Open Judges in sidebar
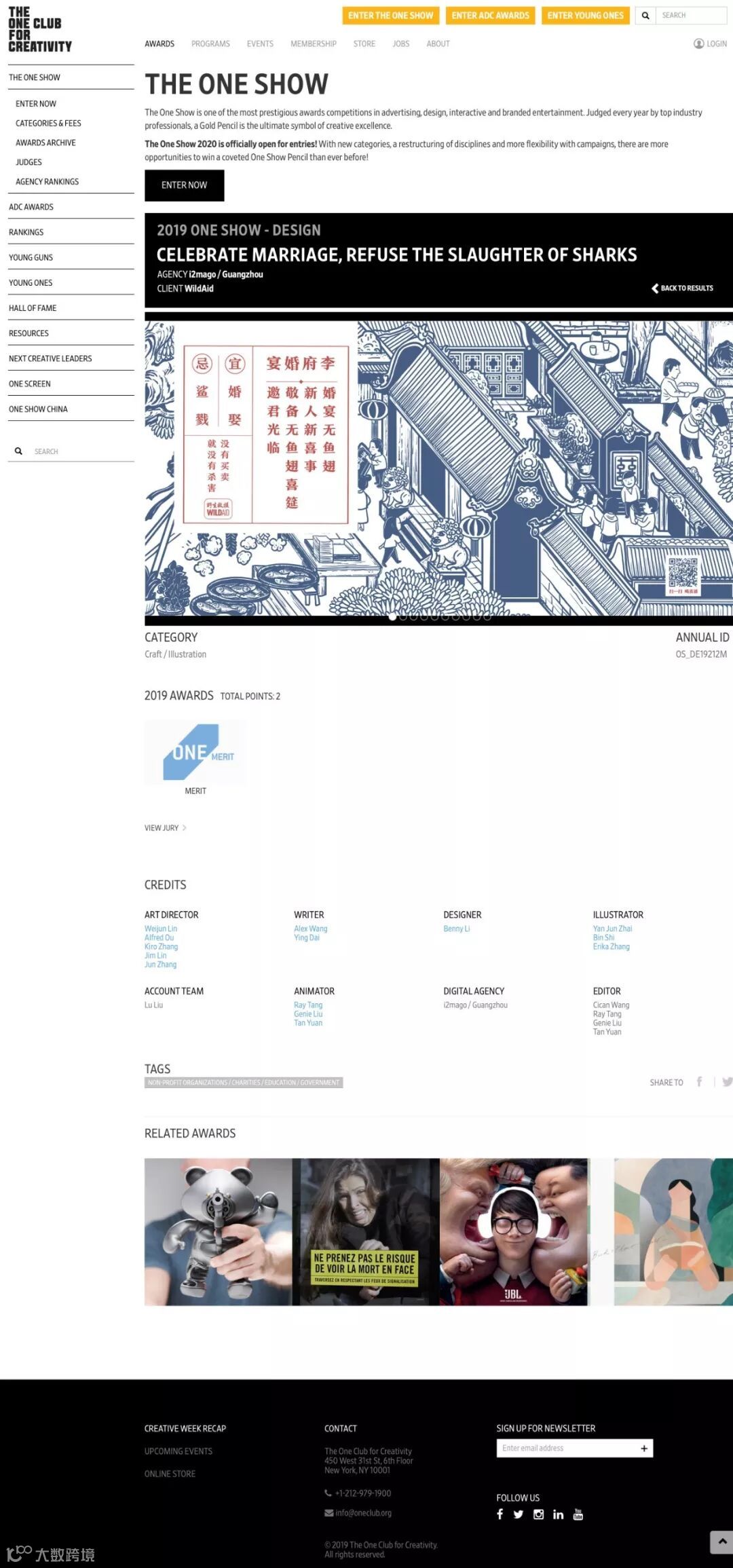Viewport: 733px width, 1568px height. [29, 162]
